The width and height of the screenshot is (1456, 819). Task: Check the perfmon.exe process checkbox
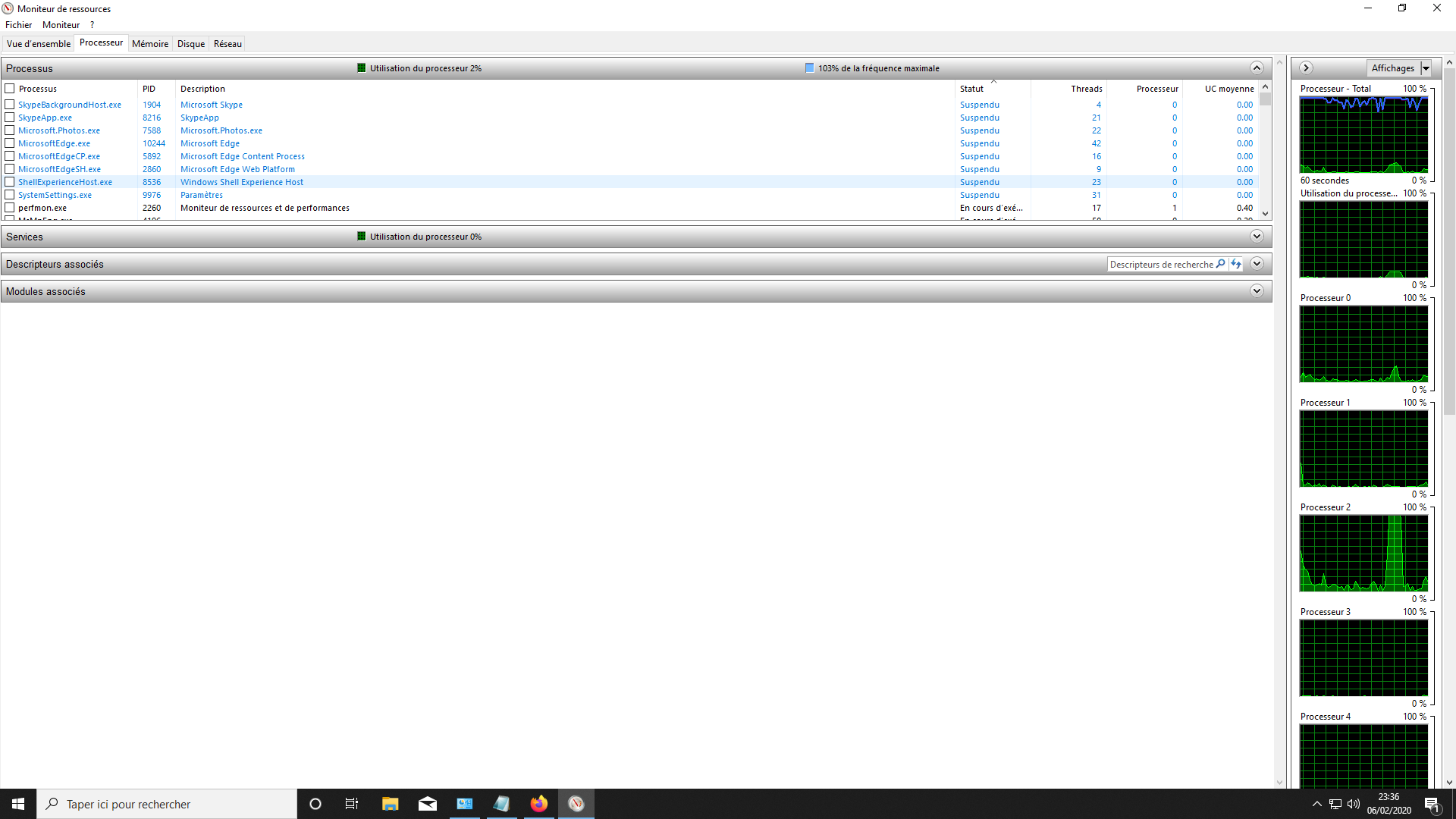pyautogui.click(x=10, y=208)
